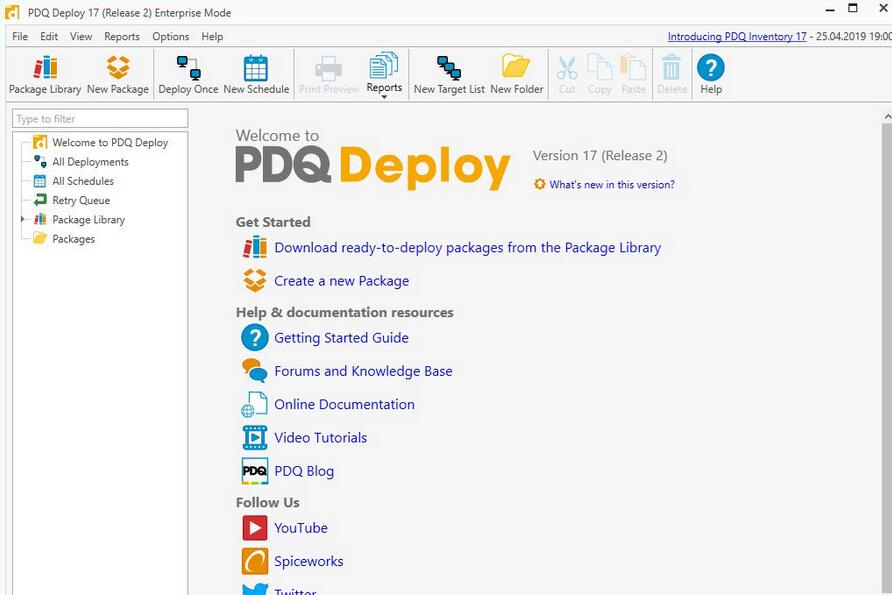Open Help from the toolbar
This screenshot has width=892, height=595.
tap(711, 75)
